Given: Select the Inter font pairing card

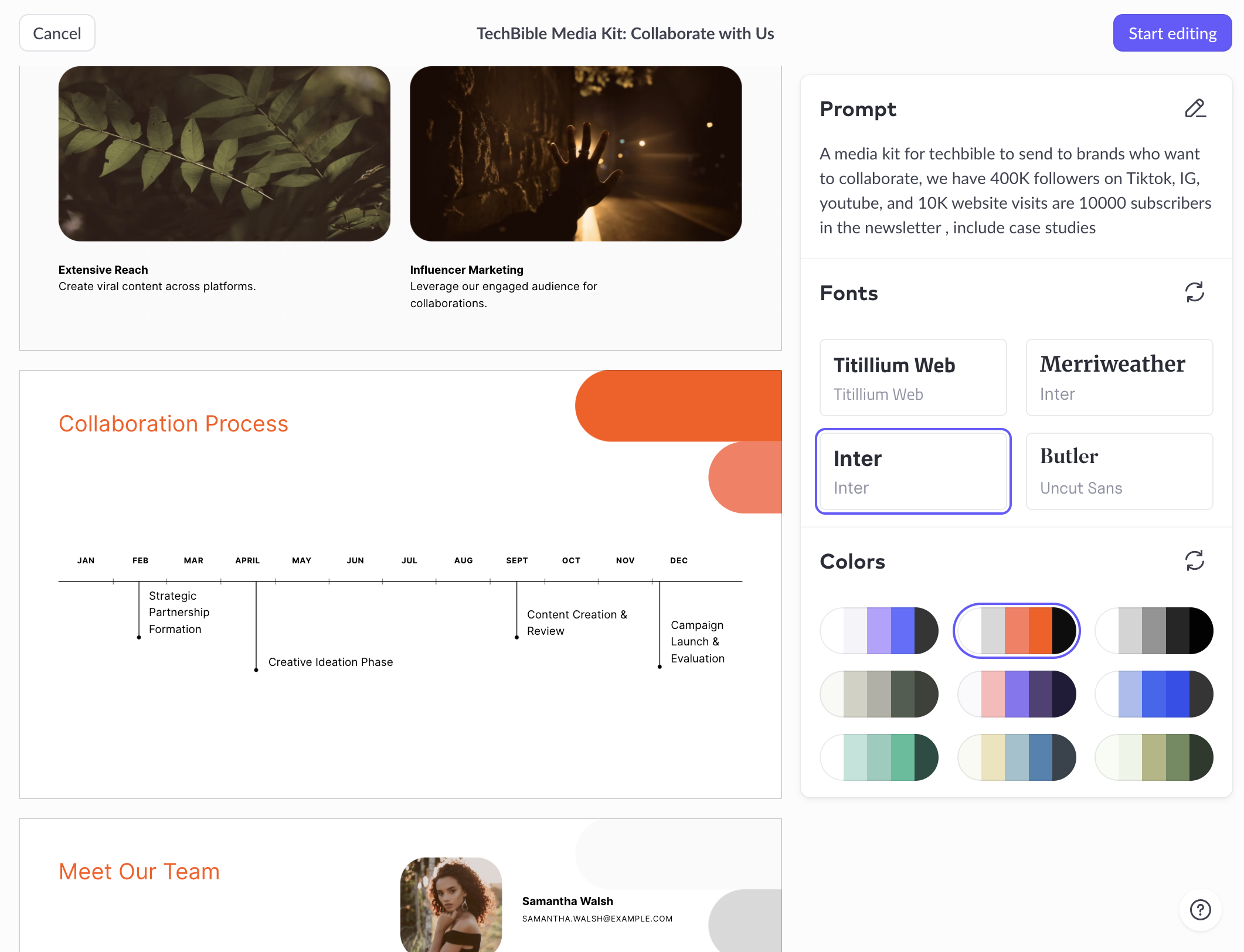Looking at the screenshot, I should pos(913,471).
